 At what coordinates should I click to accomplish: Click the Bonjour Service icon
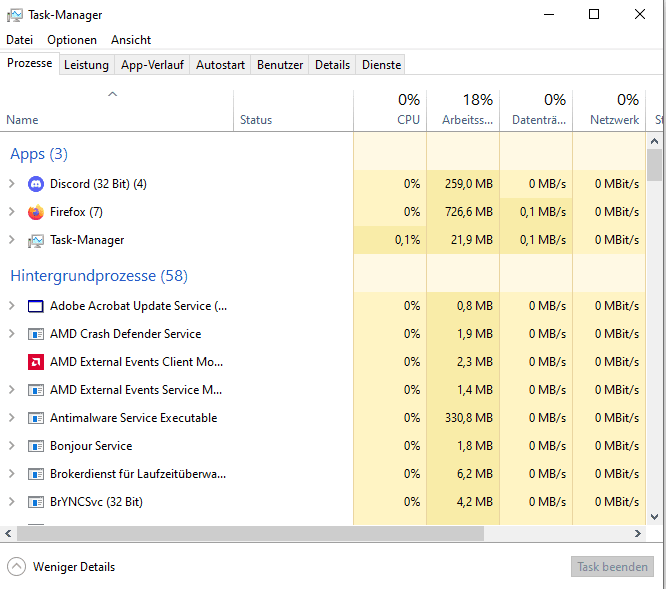[x=36, y=446]
